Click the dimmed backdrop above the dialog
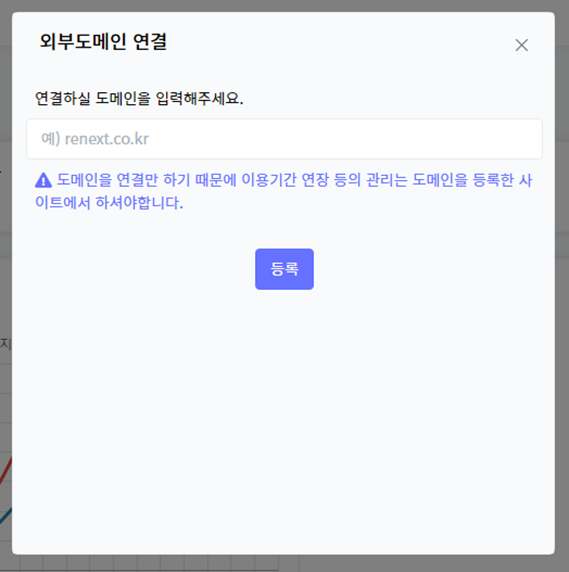The image size is (569, 572). [284, 5]
